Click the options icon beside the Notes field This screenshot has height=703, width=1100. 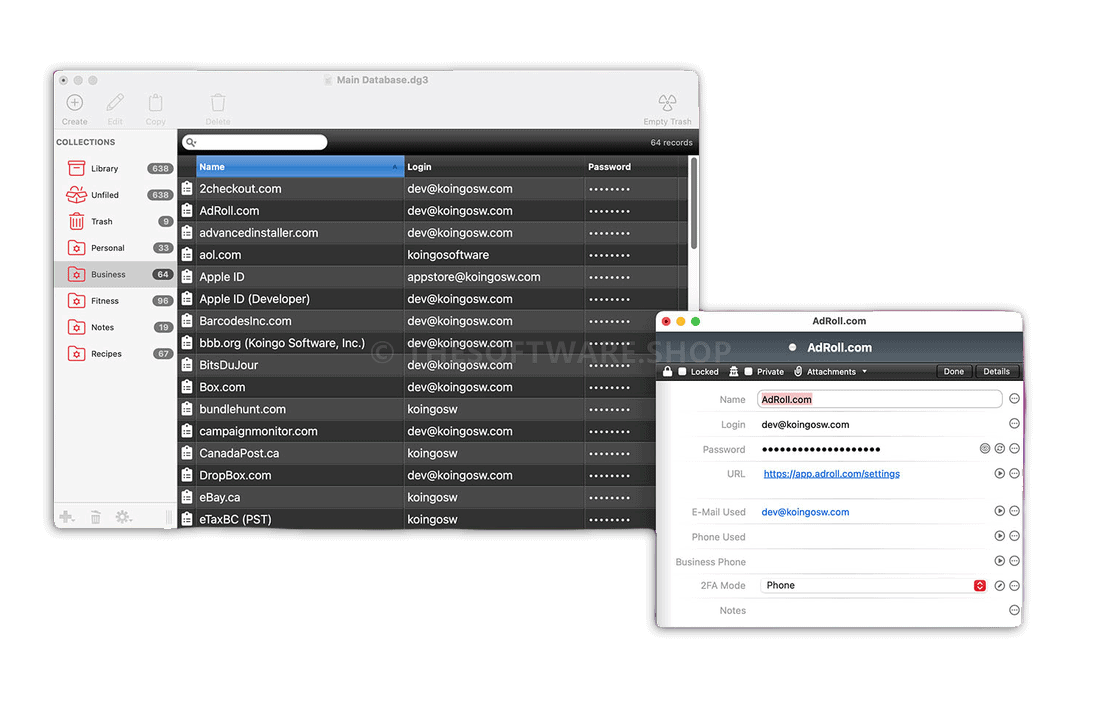[x=1014, y=610]
